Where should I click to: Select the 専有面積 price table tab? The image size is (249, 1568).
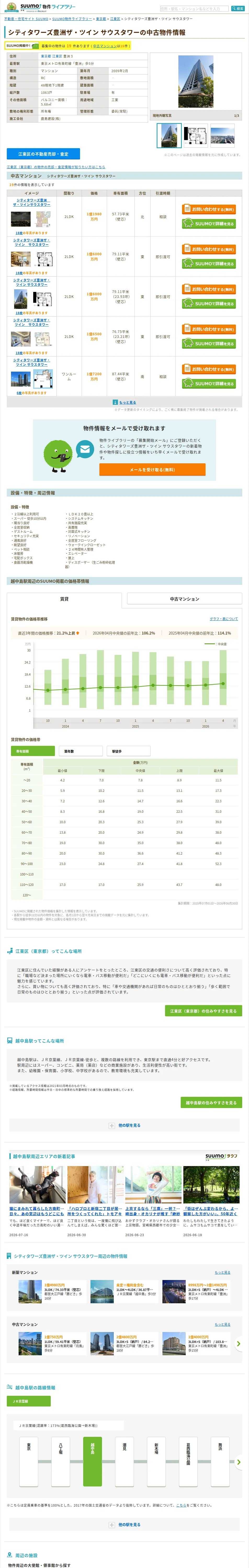coord(33,751)
